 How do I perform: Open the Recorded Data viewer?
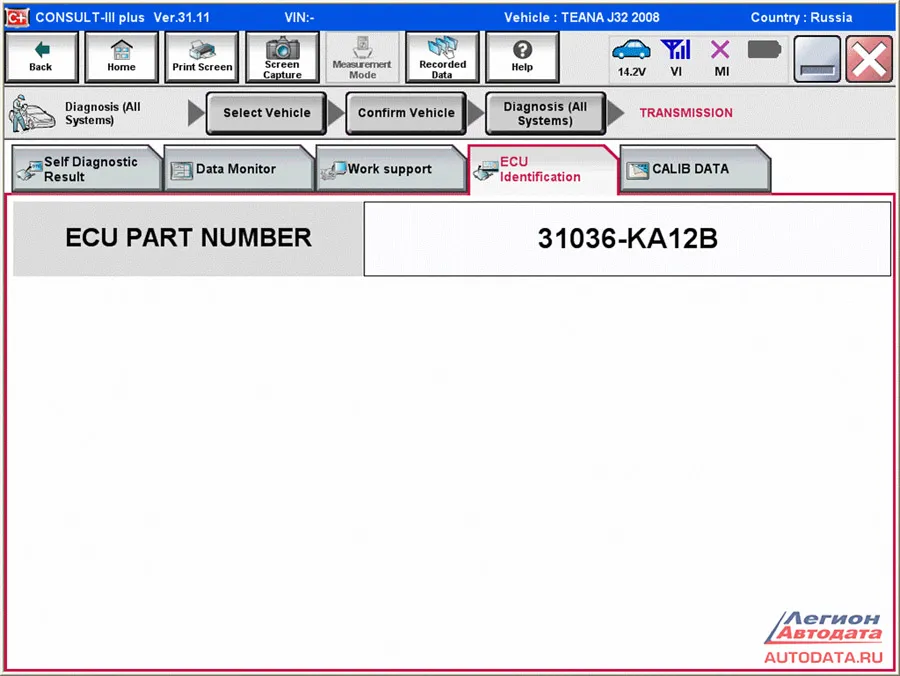point(442,57)
